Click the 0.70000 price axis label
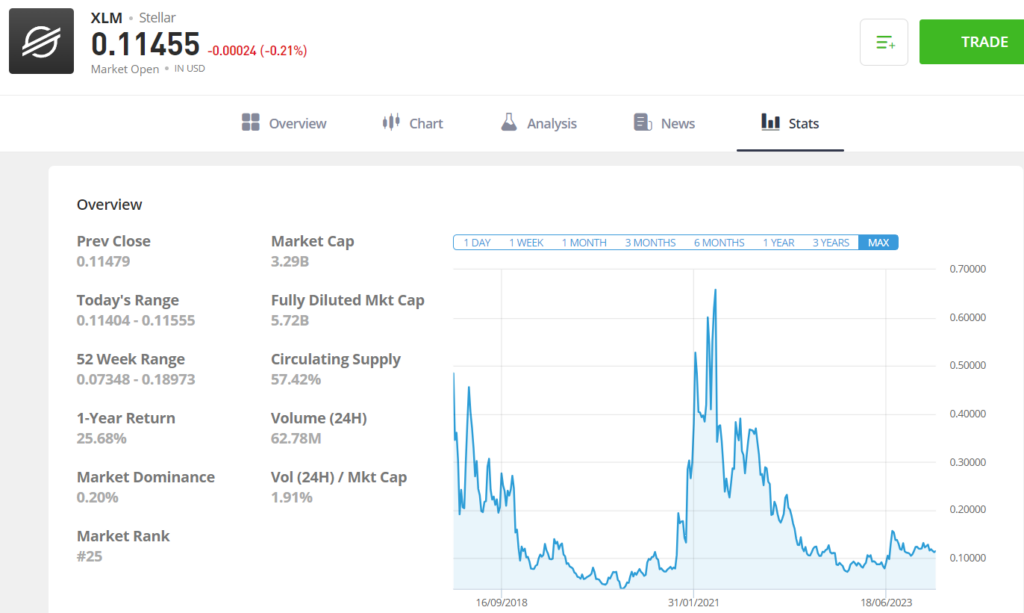The width and height of the screenshot is (1024, 613). click(968, 269)
